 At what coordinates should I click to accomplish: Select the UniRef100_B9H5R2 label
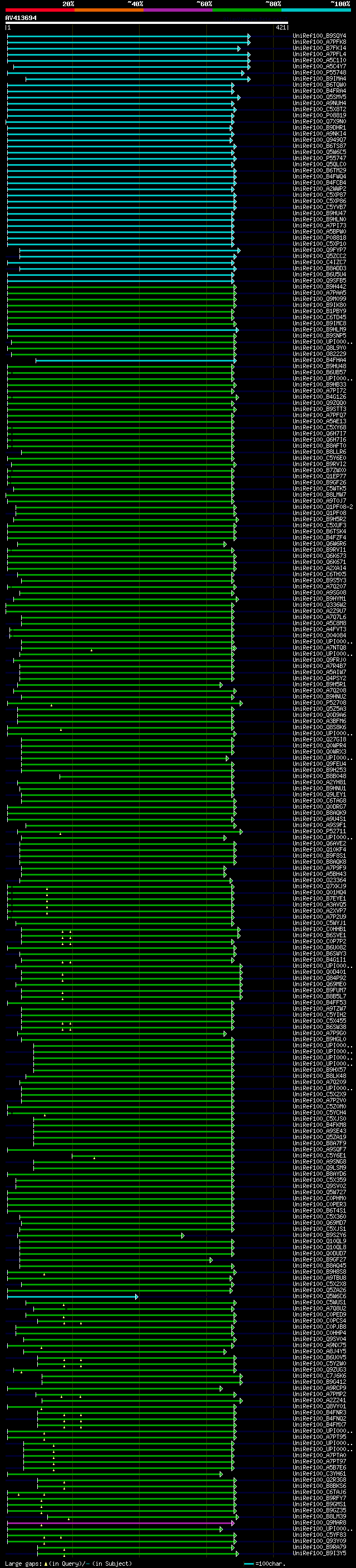click(319, 519)
